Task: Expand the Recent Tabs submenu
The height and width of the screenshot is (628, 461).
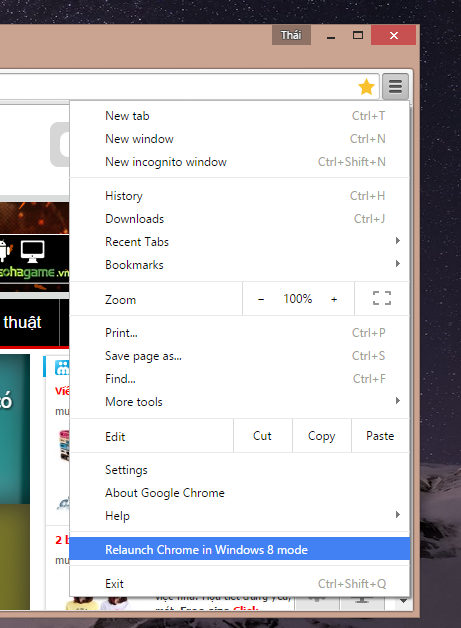Action: pos(240,242)
